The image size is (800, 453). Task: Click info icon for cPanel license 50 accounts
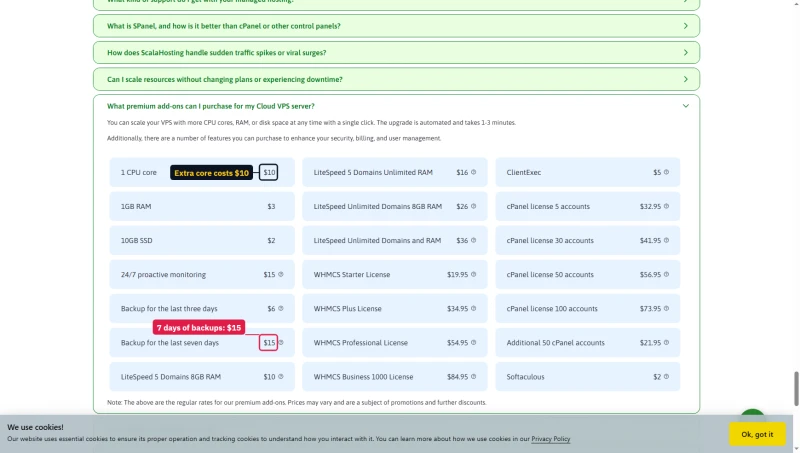(x=666, y=274)
